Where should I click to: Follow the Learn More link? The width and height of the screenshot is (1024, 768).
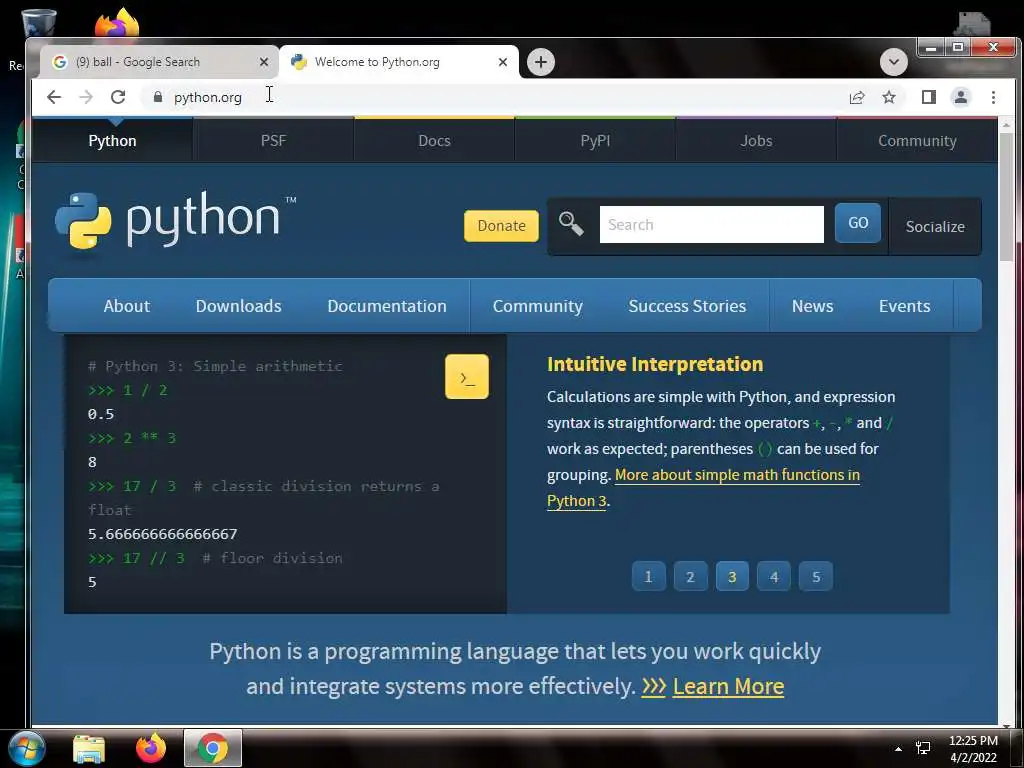click(x=728, y=686)
